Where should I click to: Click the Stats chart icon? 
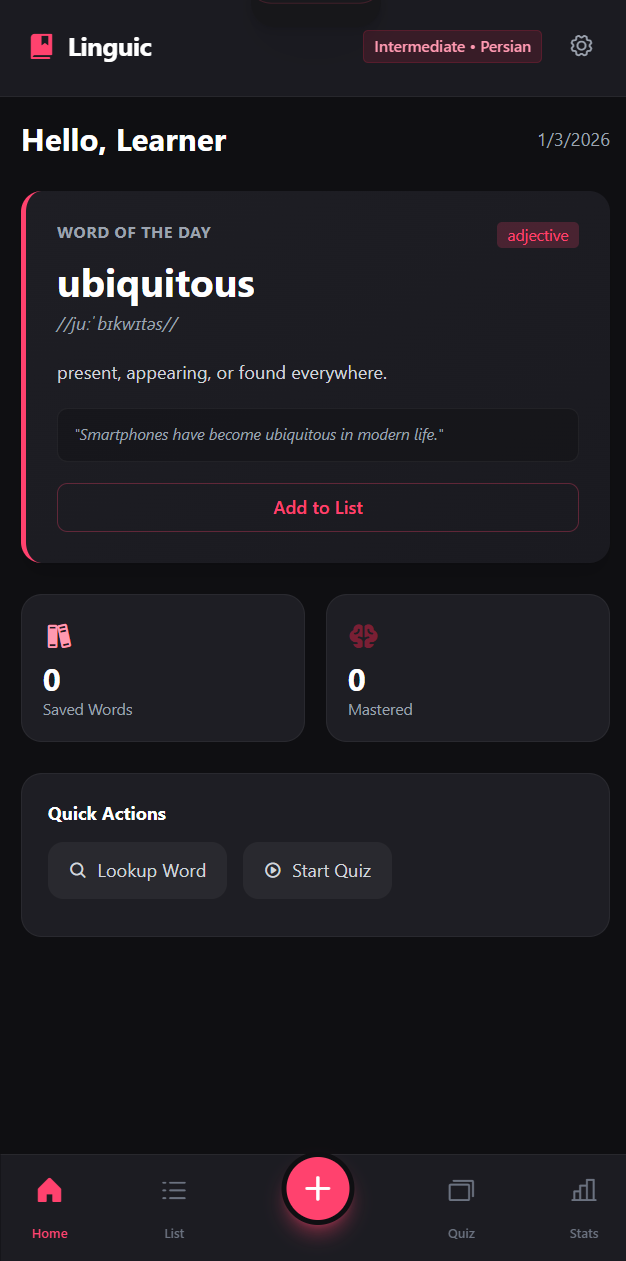(x=584, y=1191)
